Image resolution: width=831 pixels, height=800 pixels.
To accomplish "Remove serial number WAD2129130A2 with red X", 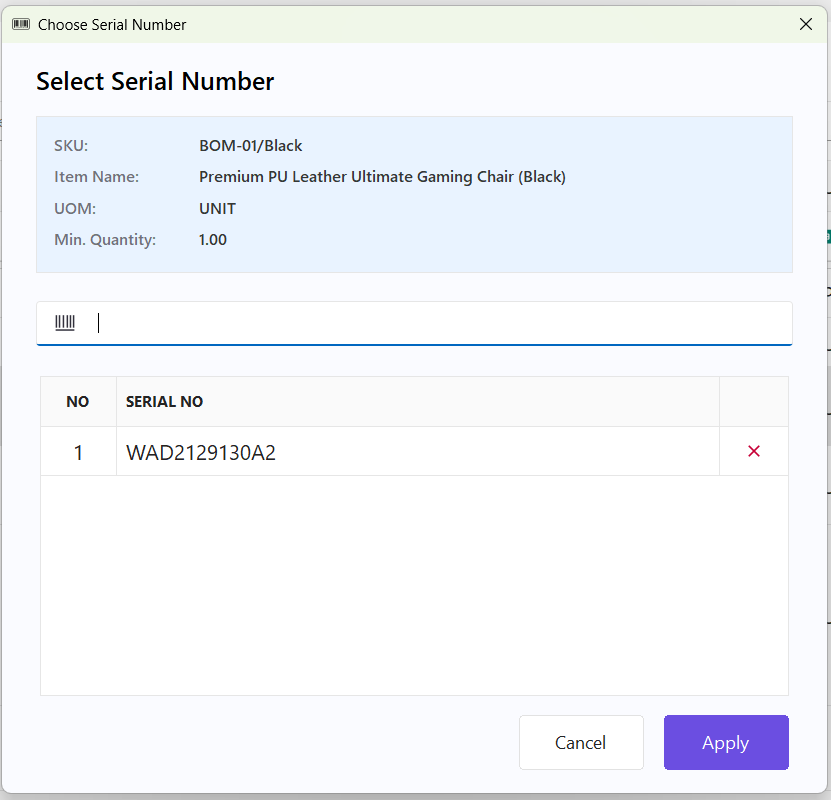I will click(x=754, y=451).
